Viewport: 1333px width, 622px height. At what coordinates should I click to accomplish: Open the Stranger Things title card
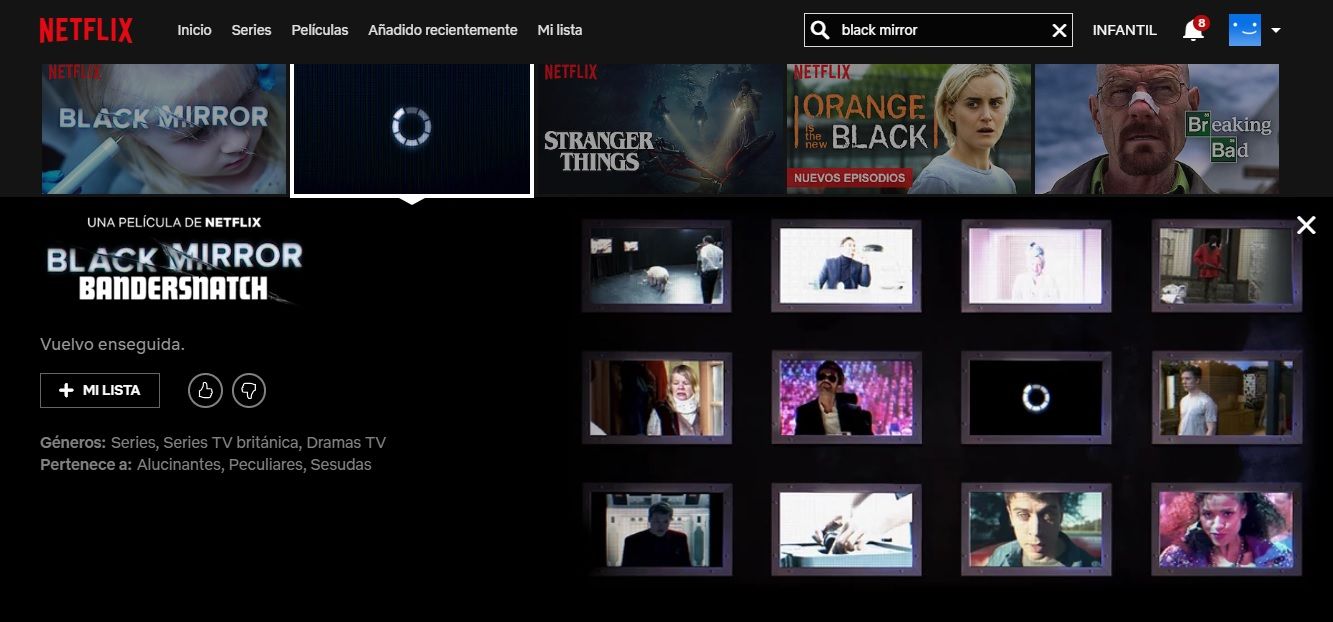tap(661, 129)
